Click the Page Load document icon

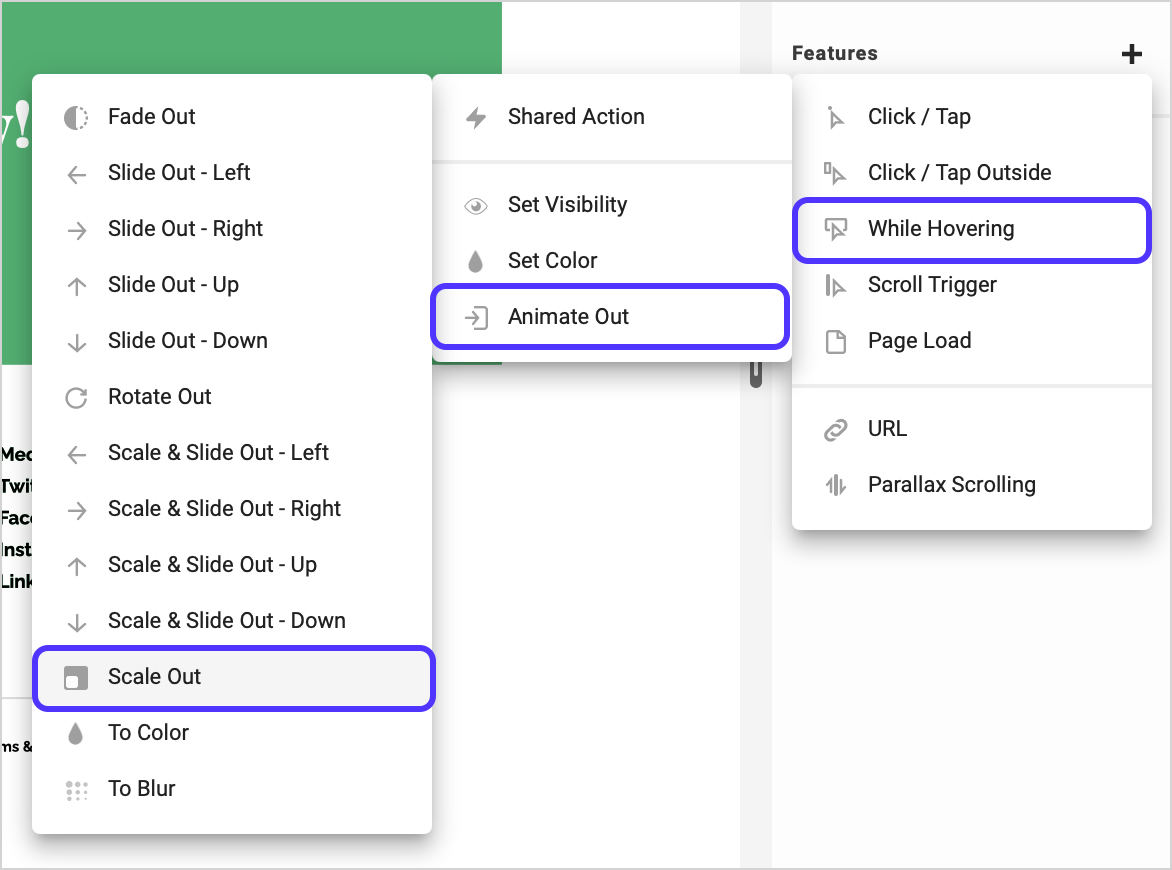[x=835, y=341]
